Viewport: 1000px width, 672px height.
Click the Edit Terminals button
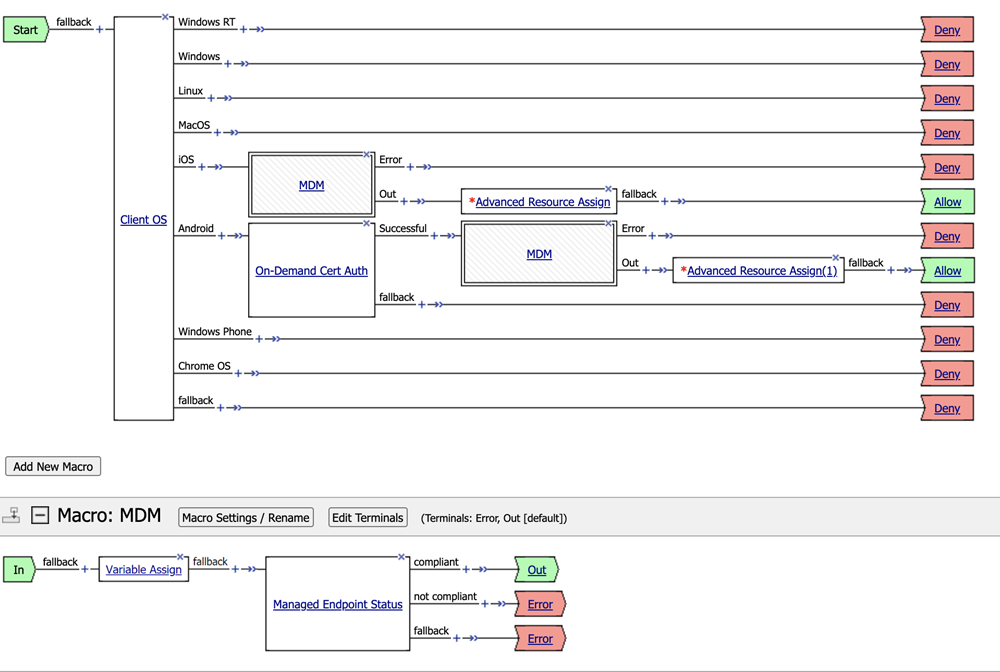pos(367,518)
